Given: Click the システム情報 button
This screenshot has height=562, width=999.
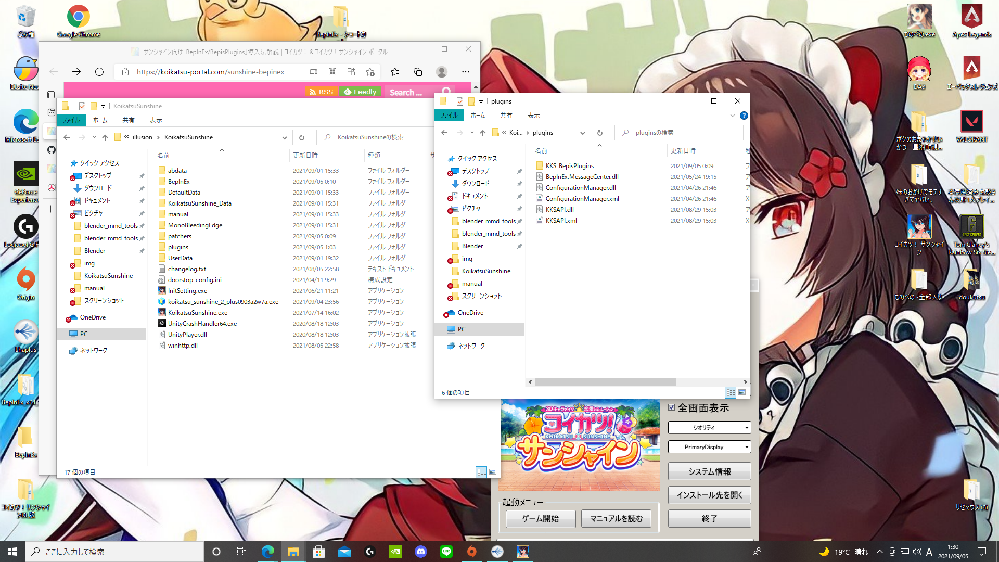Looking at the screenshot, I should point(709,472).
